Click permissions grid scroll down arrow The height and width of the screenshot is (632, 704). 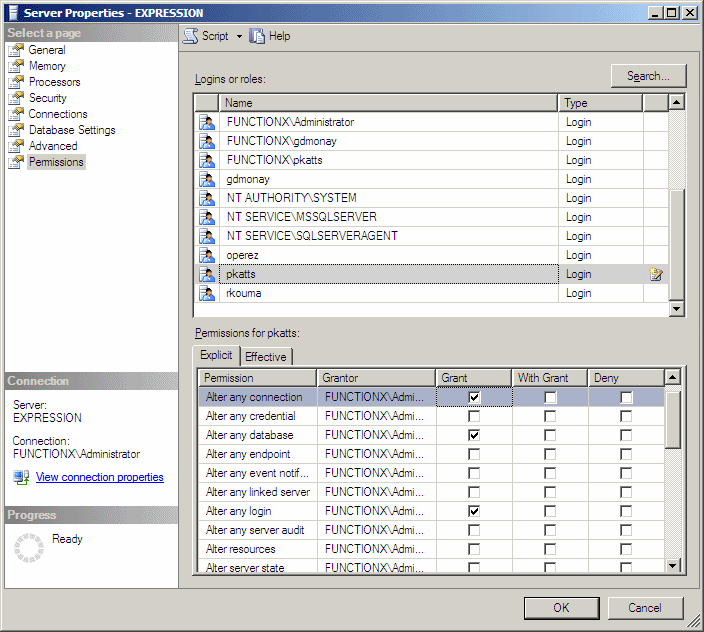pos(672,565)
